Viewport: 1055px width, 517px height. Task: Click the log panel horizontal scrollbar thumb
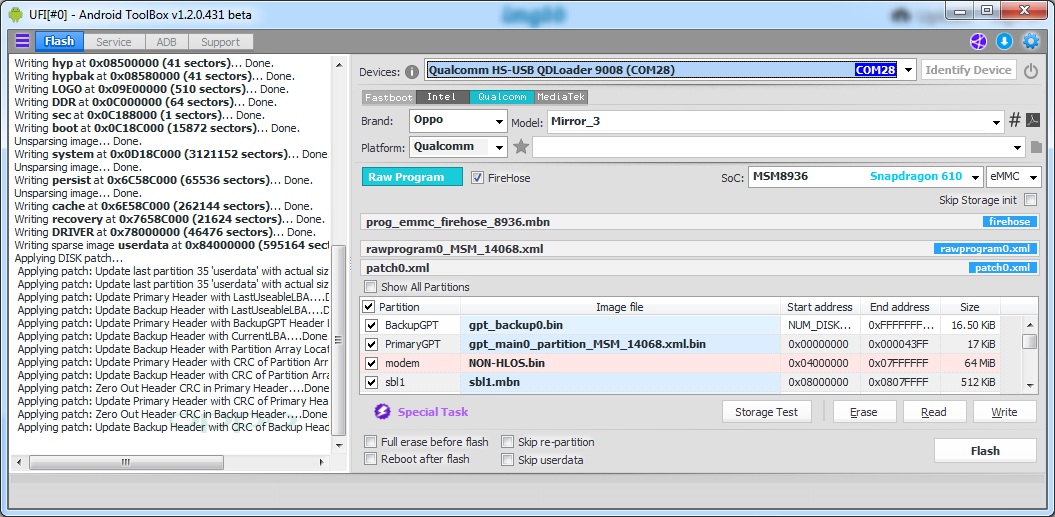pyautogui.click(x=126, y=462)
